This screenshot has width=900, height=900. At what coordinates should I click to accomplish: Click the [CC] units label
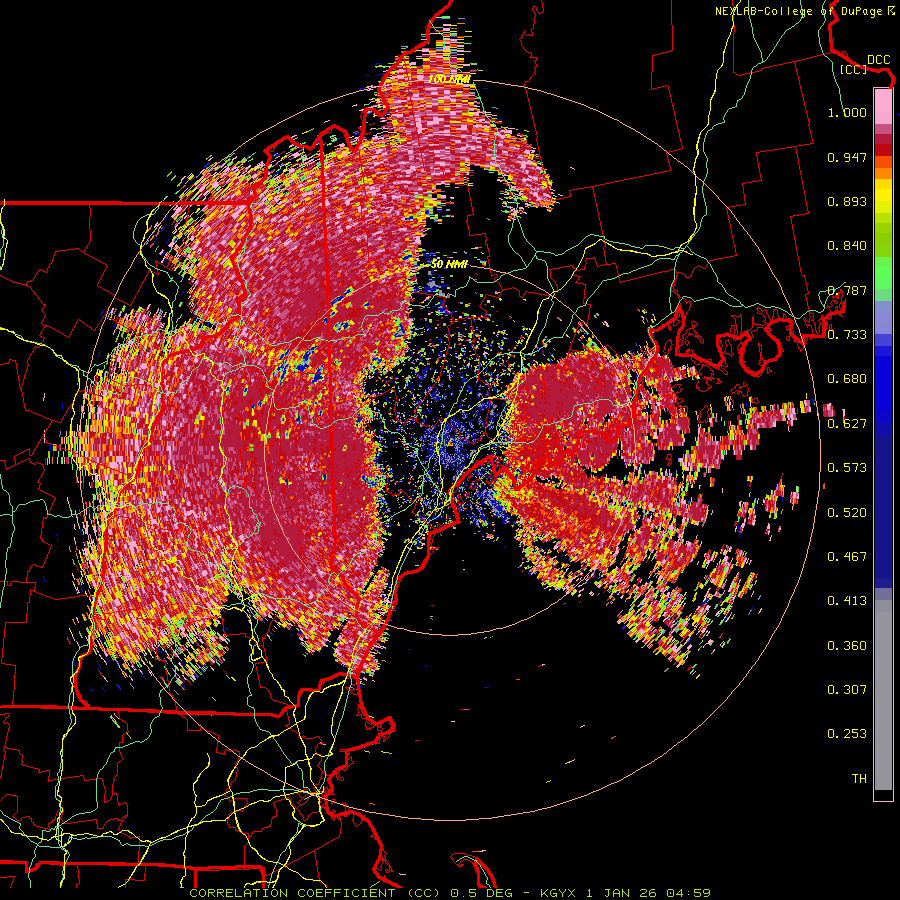tap(854, 70)
